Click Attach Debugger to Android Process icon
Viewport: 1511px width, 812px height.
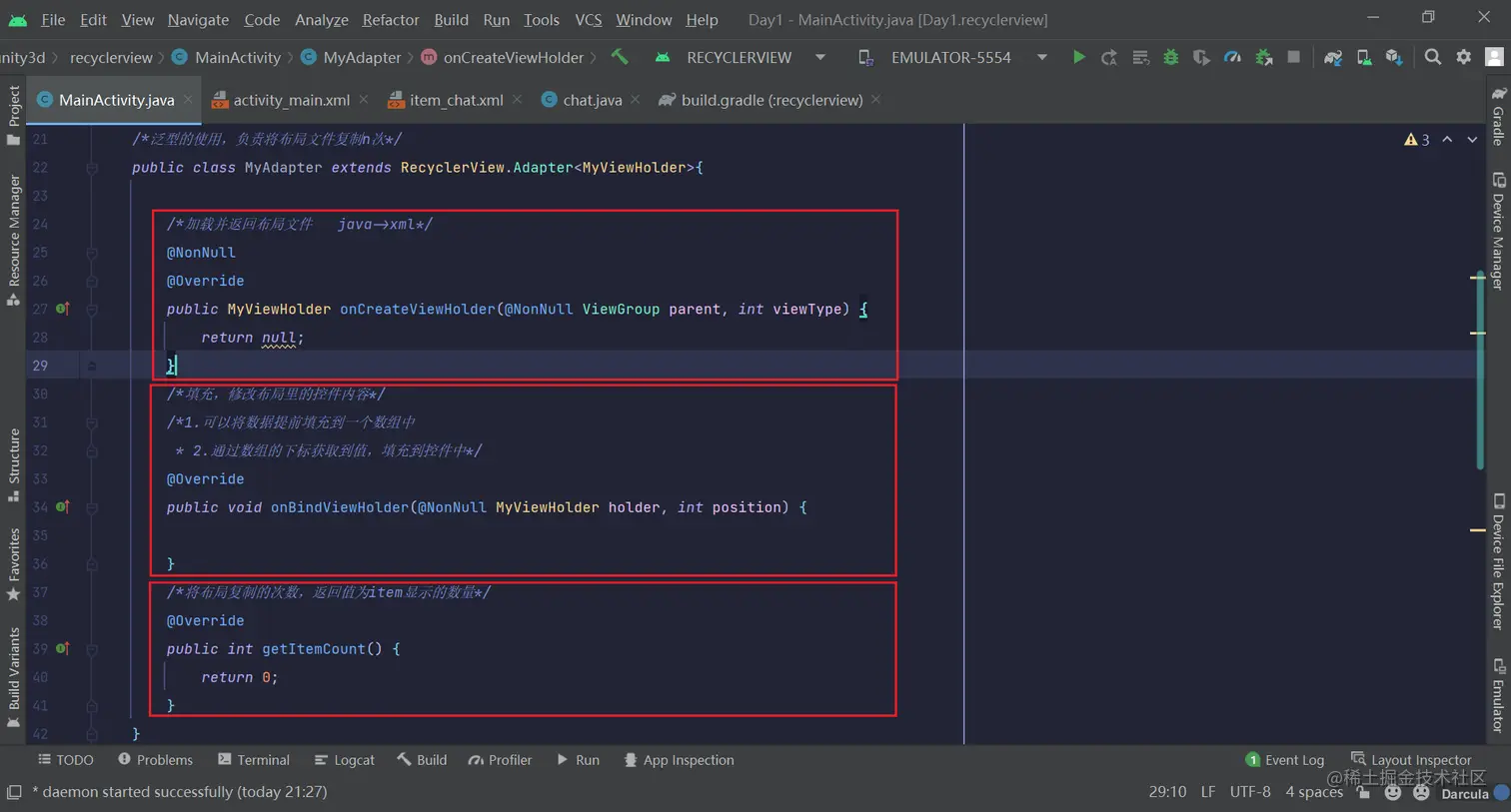[x=1264, y=58]
